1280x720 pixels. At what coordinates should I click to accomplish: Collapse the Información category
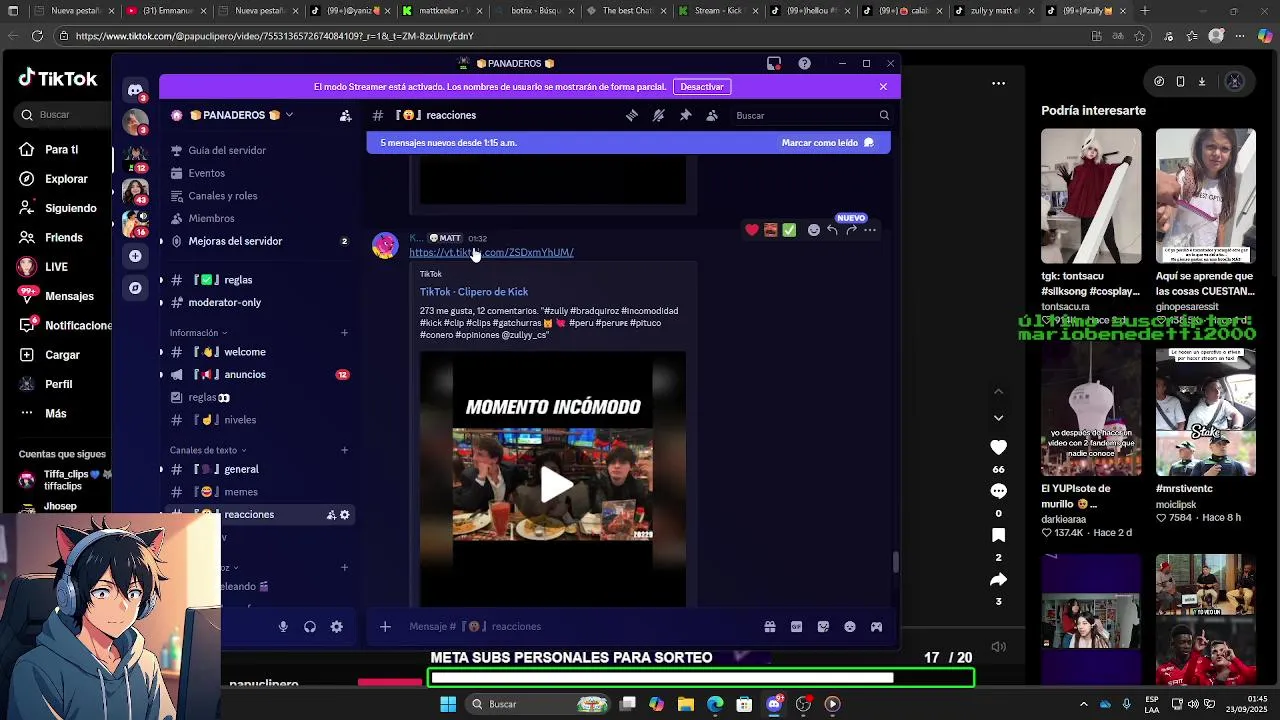tap(198, 333)
